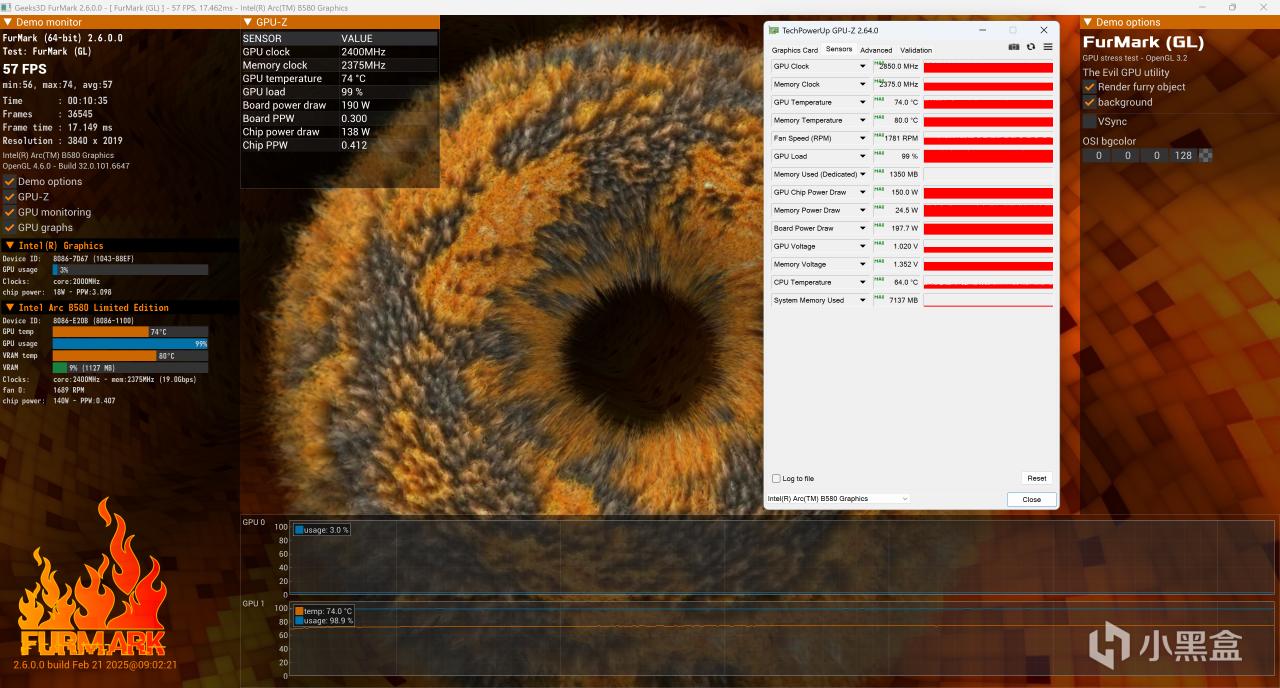1280x688 pixels.
Task: Click the Intel Arc GPU usage bar showing 99%
Action: pos(130,343)
